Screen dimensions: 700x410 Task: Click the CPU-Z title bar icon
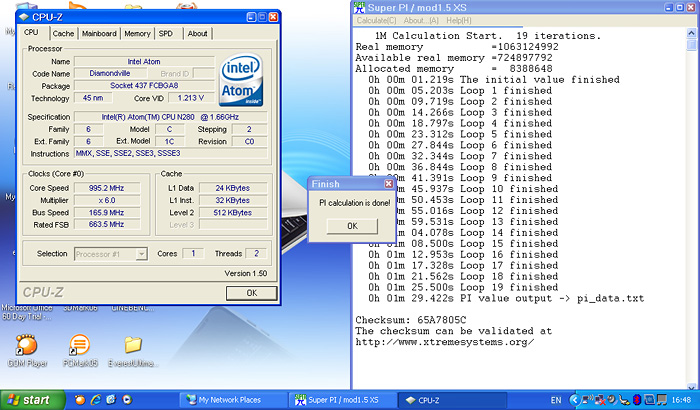point(24,17)
